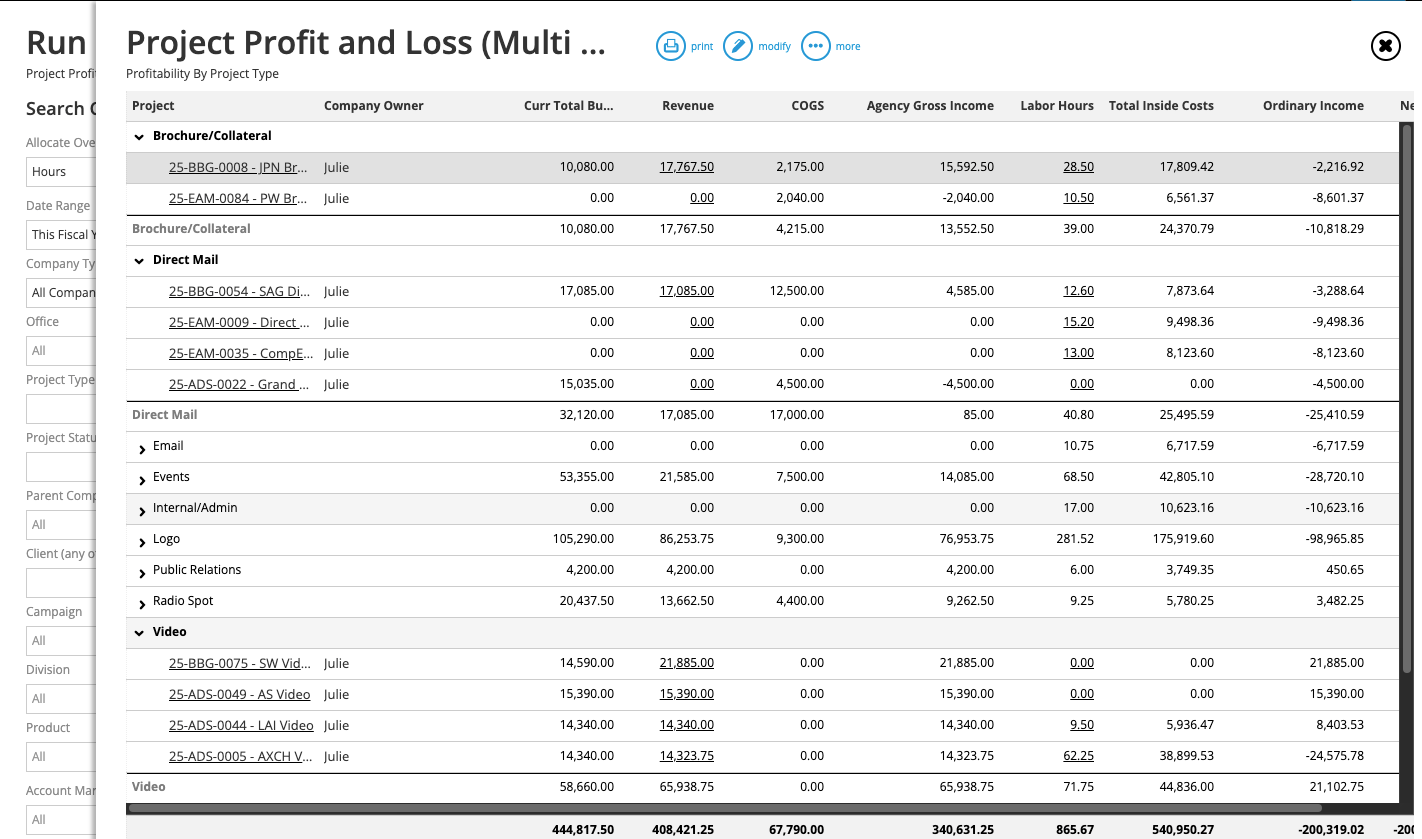
Task: Open project 25-BBG-0008 - JPN link
Action: [x=239, y=167]
